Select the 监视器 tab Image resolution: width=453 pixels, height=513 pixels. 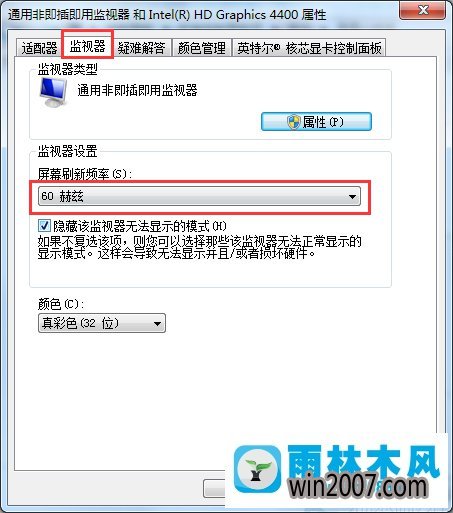coord(88,46)
